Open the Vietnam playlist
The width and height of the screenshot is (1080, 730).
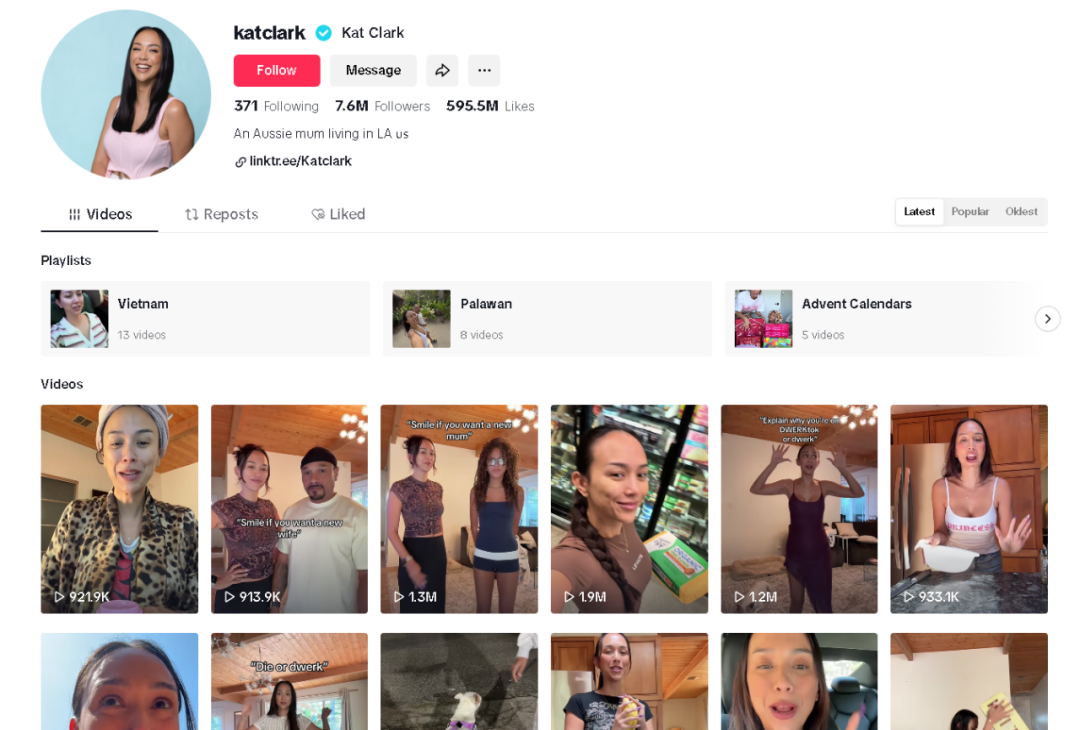(x=205, y=318)
